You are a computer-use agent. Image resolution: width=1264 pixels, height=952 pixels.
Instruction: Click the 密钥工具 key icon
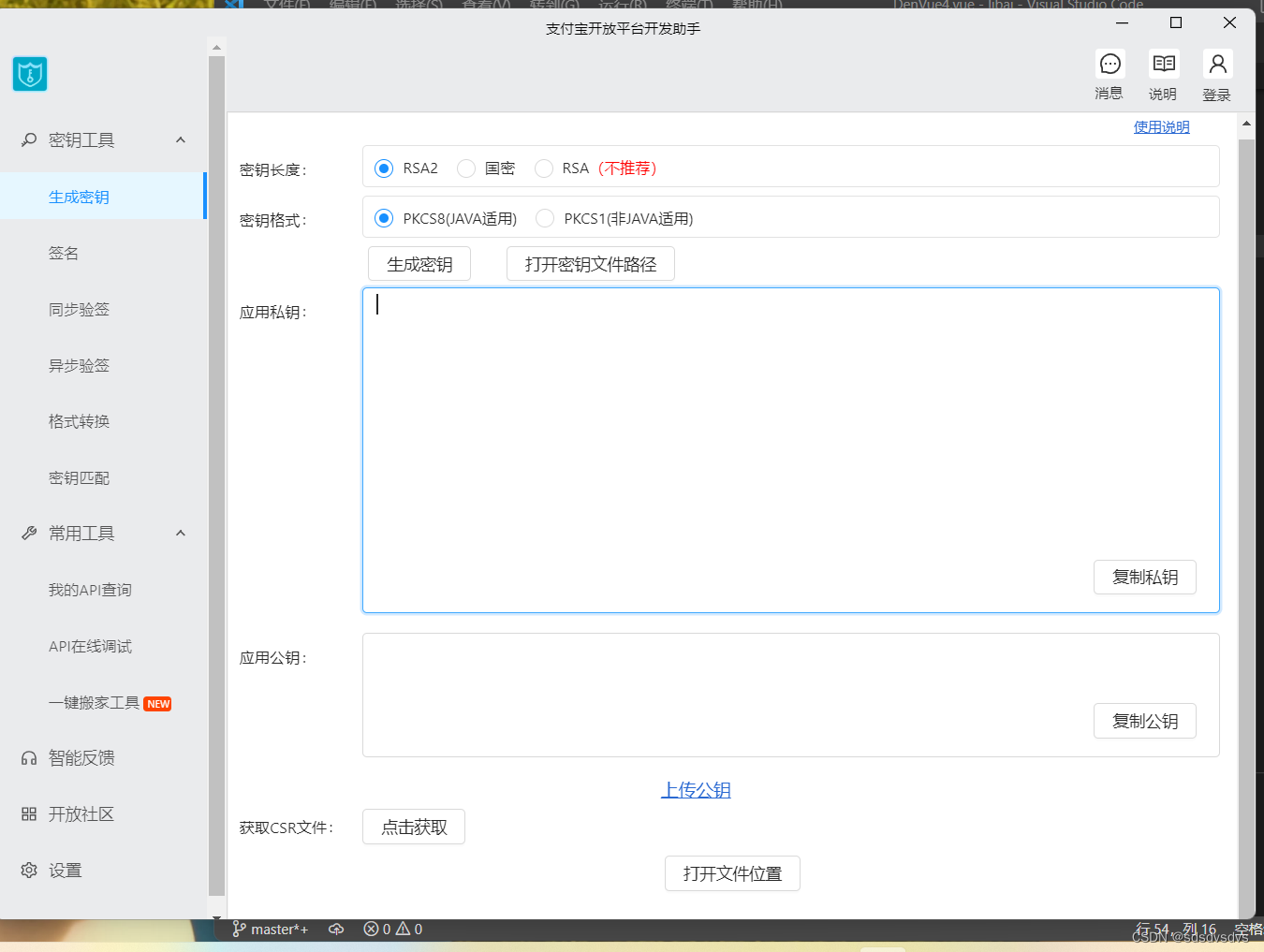pyautogui.click(x=29, y=139)
